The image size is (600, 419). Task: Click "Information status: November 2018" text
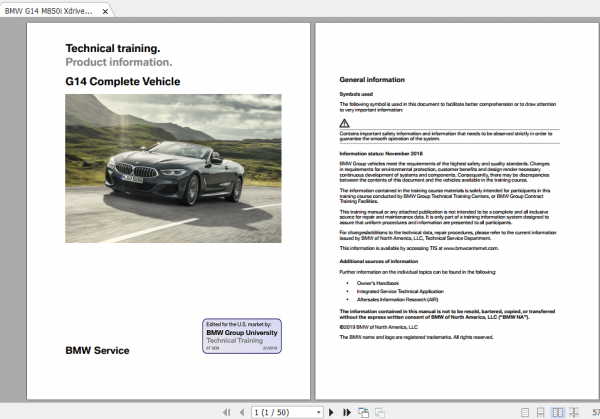pos(381,154)
